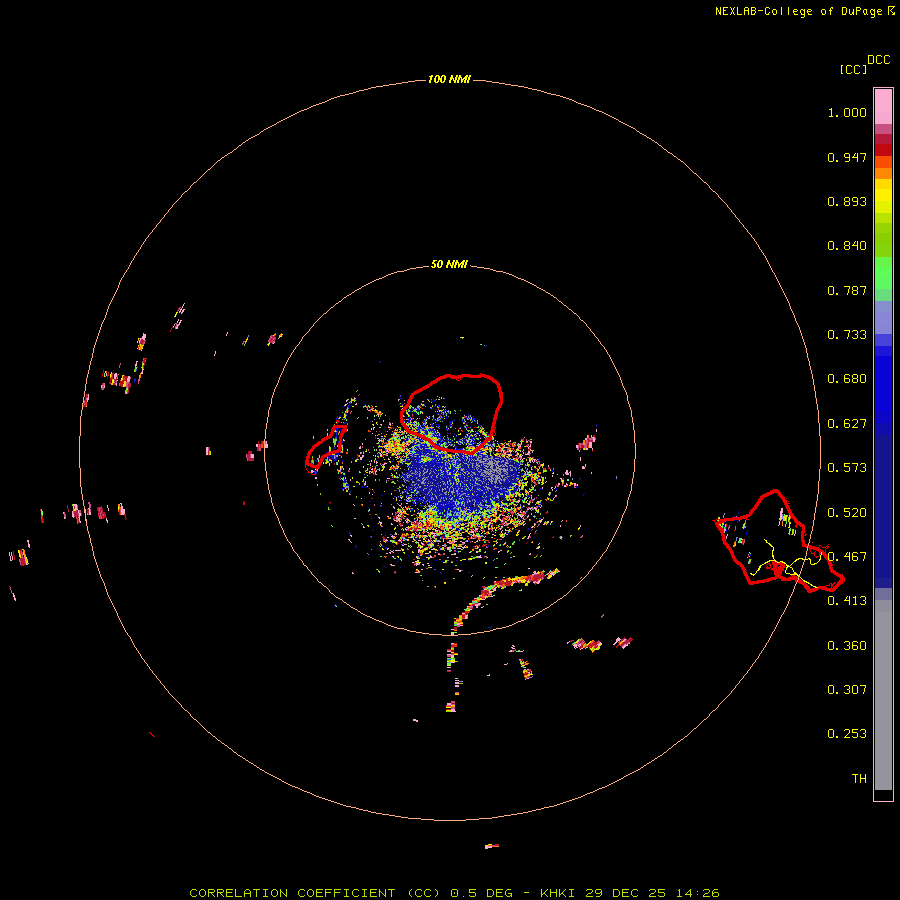Click the 0.627 color scale label
The height and width of the screenshot is (900, 900).
click(x=847, y=424)
